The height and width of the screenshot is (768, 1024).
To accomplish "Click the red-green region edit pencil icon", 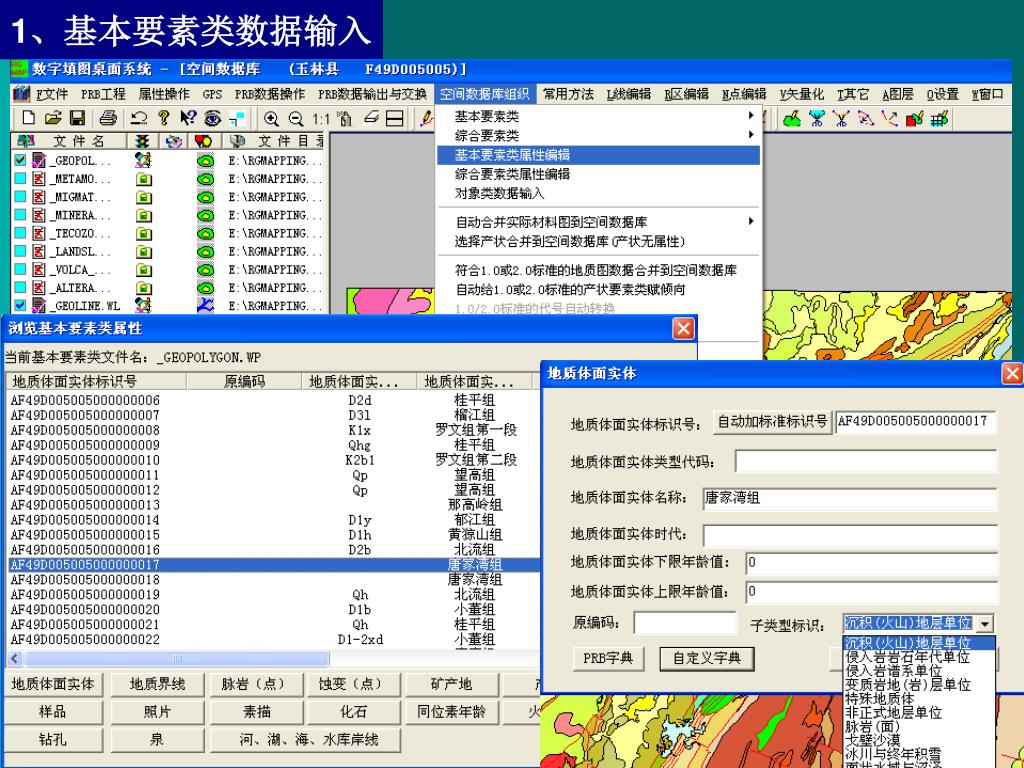I will (x=914, y=118).
